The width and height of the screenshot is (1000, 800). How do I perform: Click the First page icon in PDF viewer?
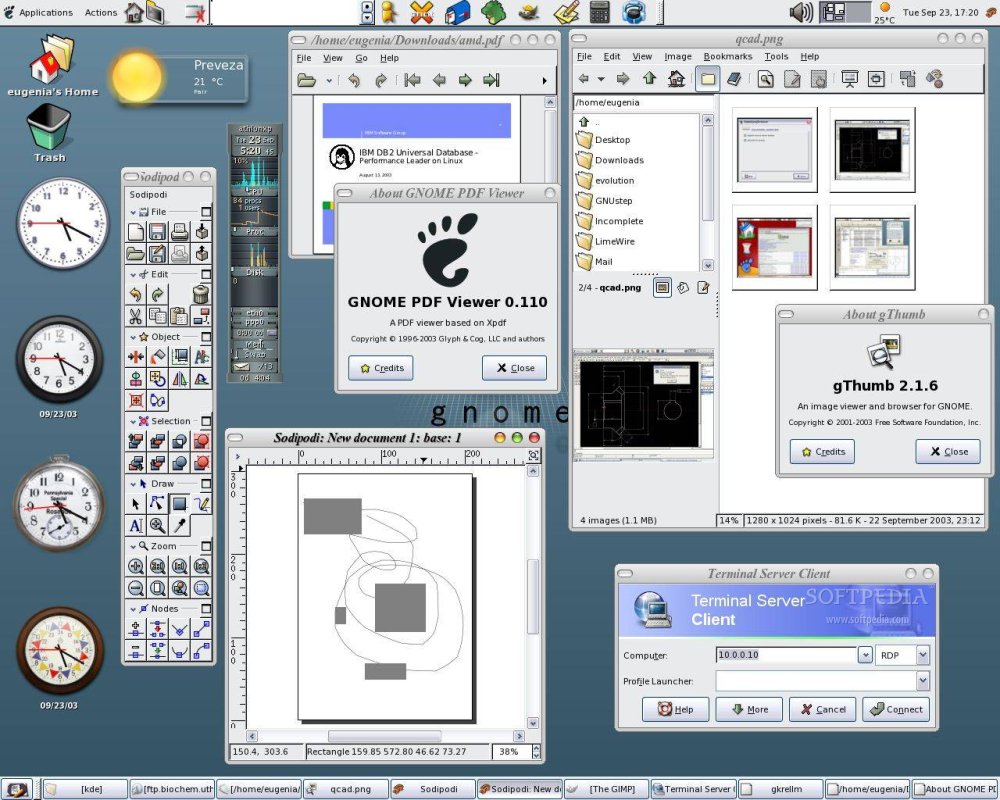(x=412, y=80)
